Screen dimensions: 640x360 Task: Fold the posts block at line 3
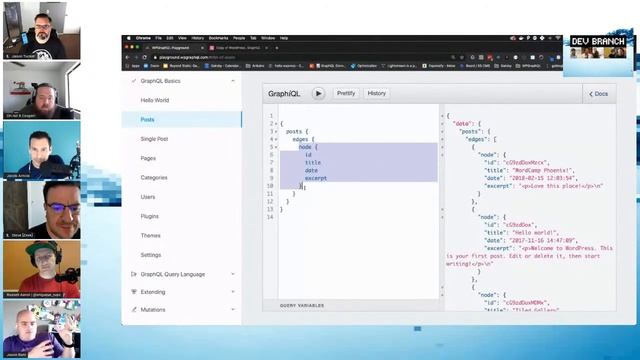[x=276, y=131]
